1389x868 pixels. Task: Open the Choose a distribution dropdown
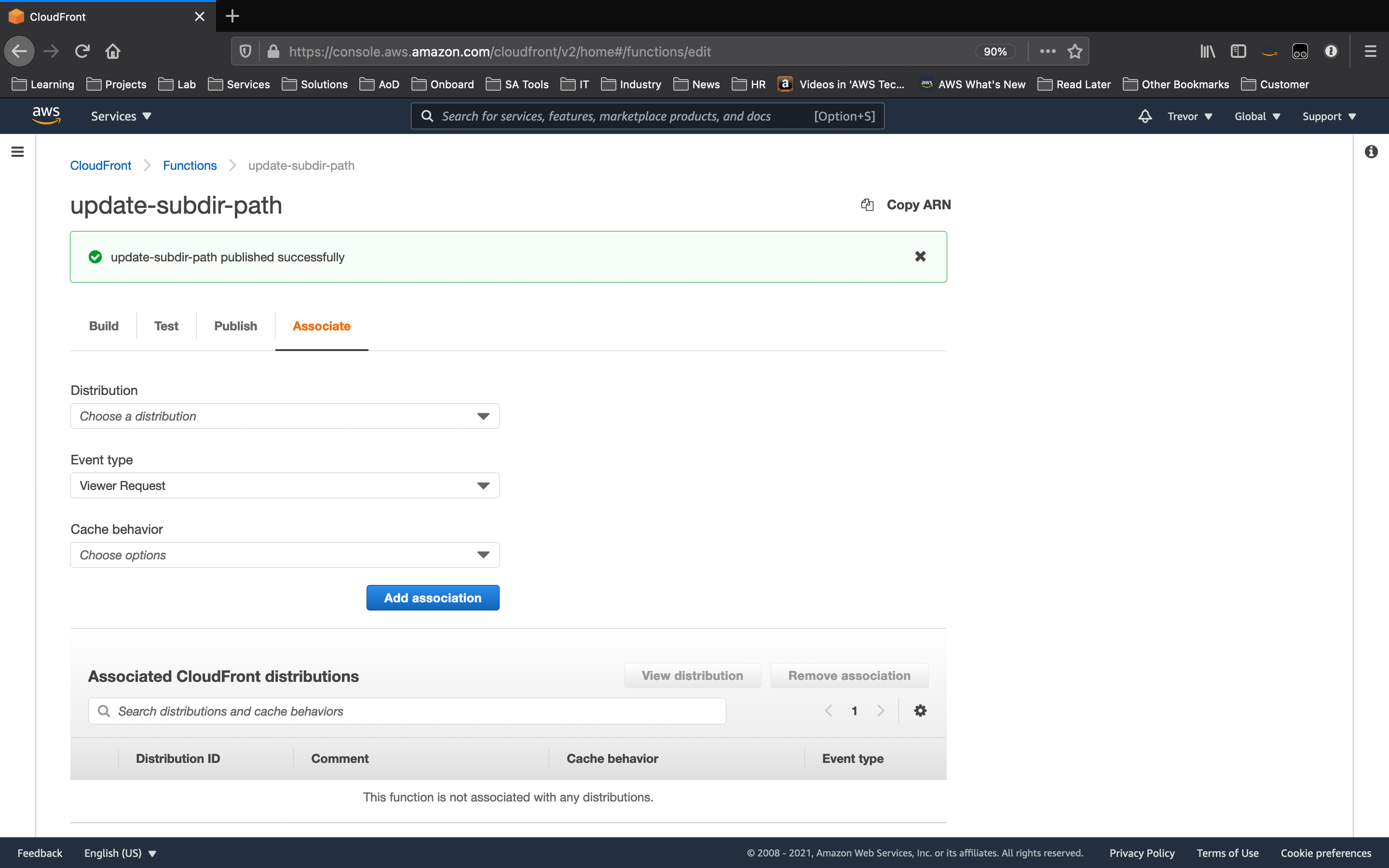(285, 416)
